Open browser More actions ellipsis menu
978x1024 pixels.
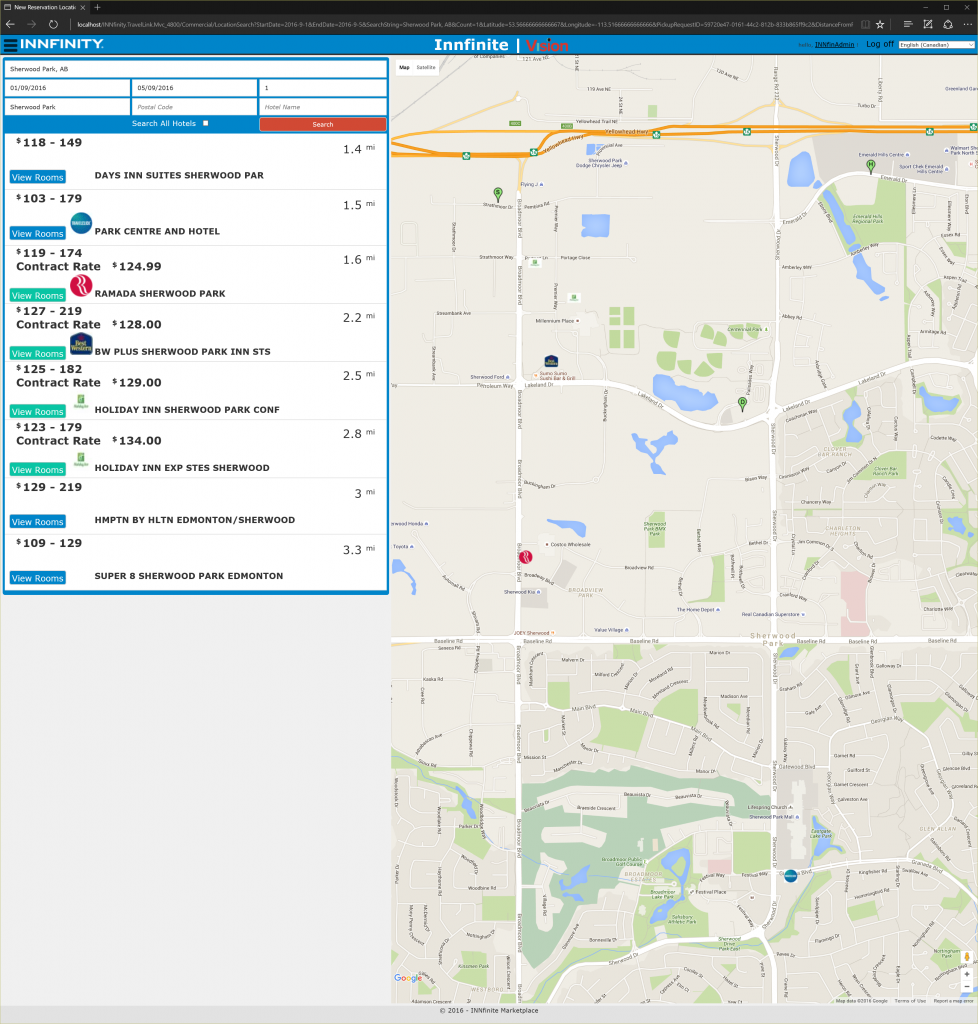[x=968, y=24]
